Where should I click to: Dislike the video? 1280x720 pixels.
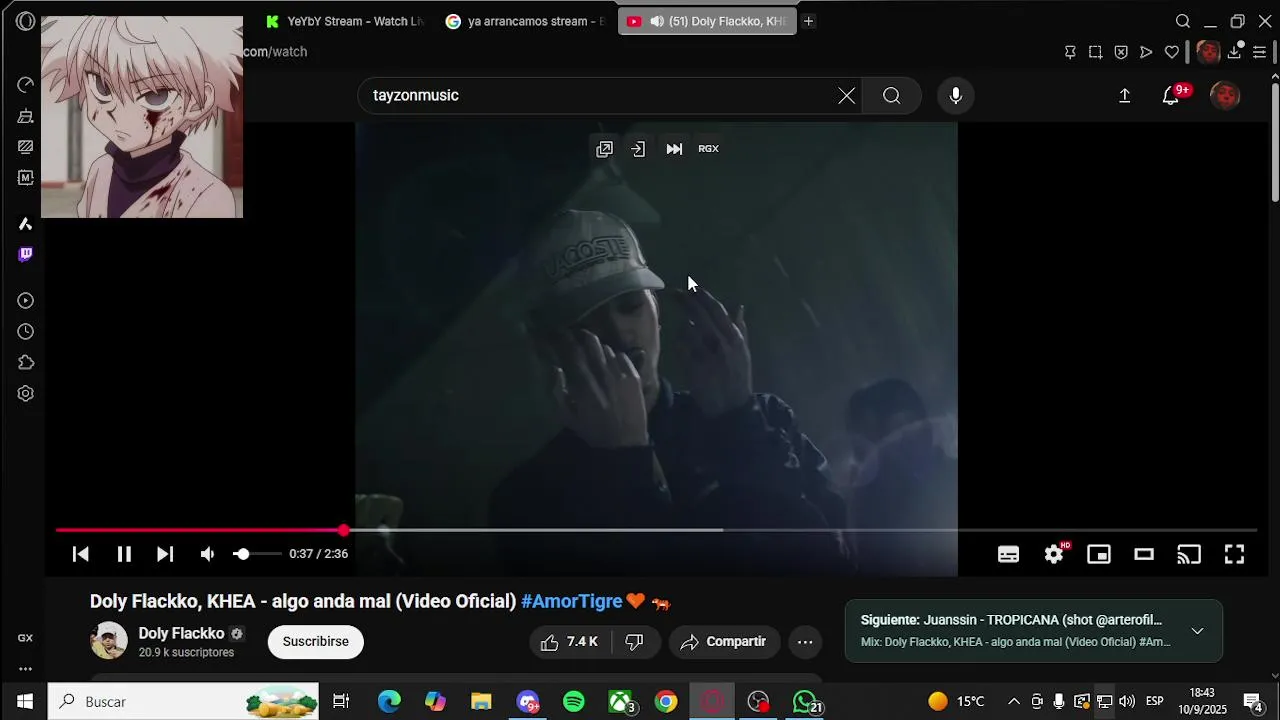tap(634, 642)
